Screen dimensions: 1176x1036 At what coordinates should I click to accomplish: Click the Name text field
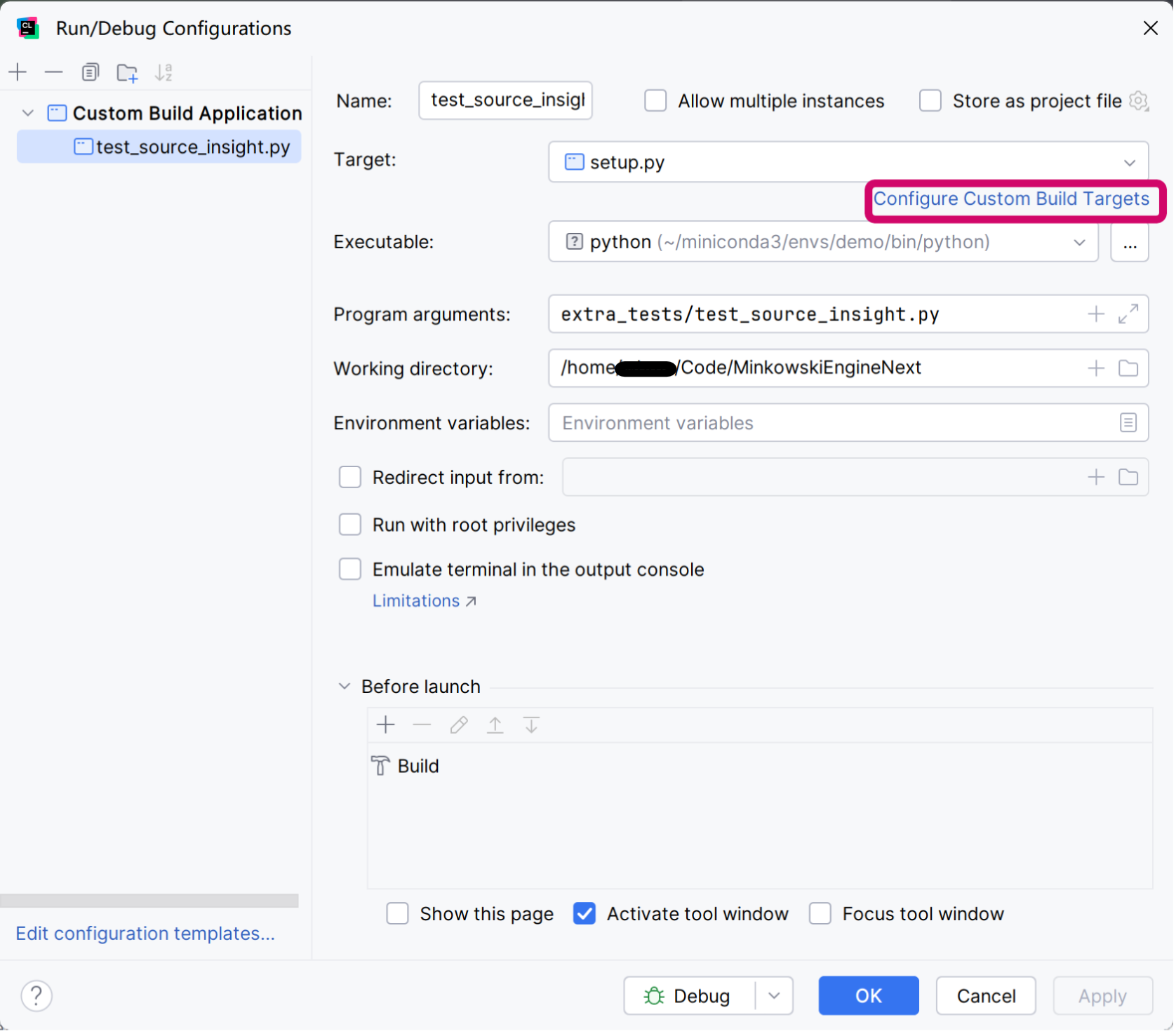(505, 100)
